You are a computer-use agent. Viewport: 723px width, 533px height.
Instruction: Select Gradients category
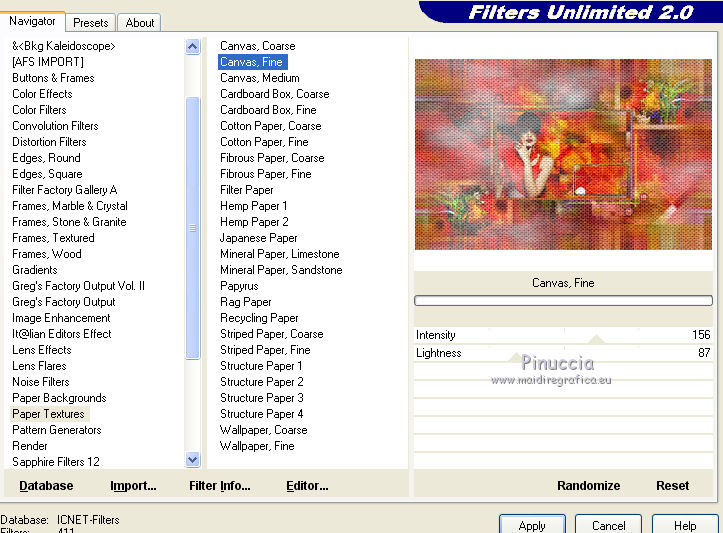click(35, 270)
